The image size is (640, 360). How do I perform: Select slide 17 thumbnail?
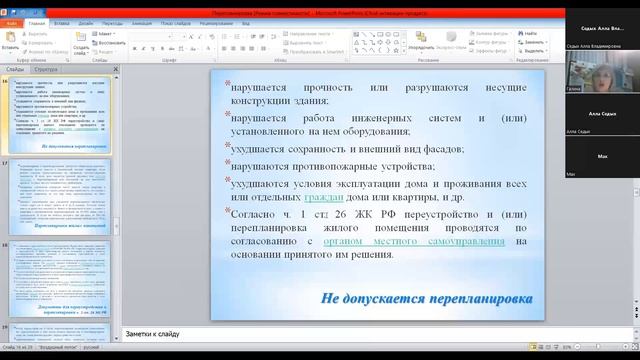pyautogui.click(x=60, y=197)
